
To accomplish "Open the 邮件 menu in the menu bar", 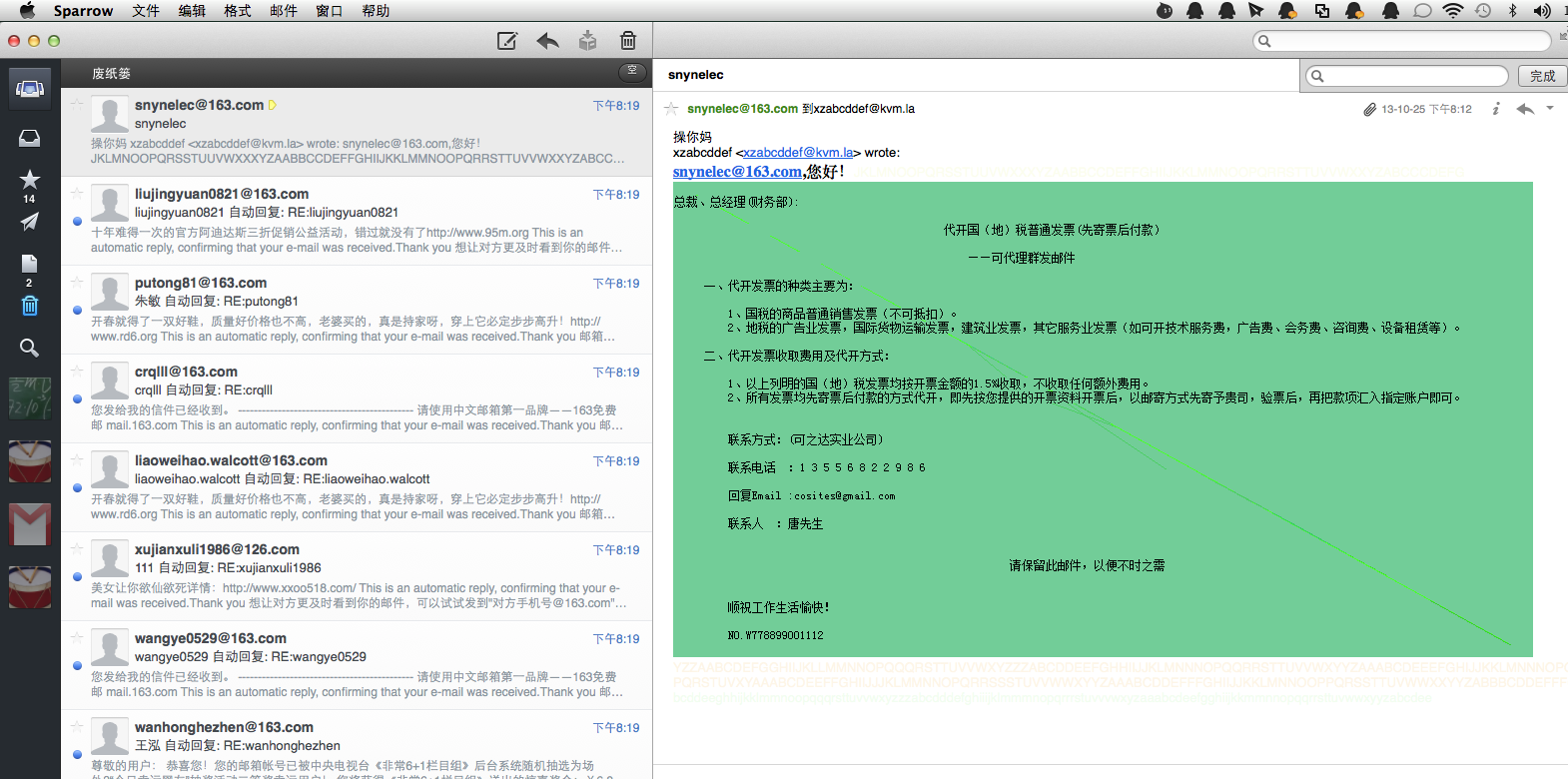I will (x=284, y=11).
